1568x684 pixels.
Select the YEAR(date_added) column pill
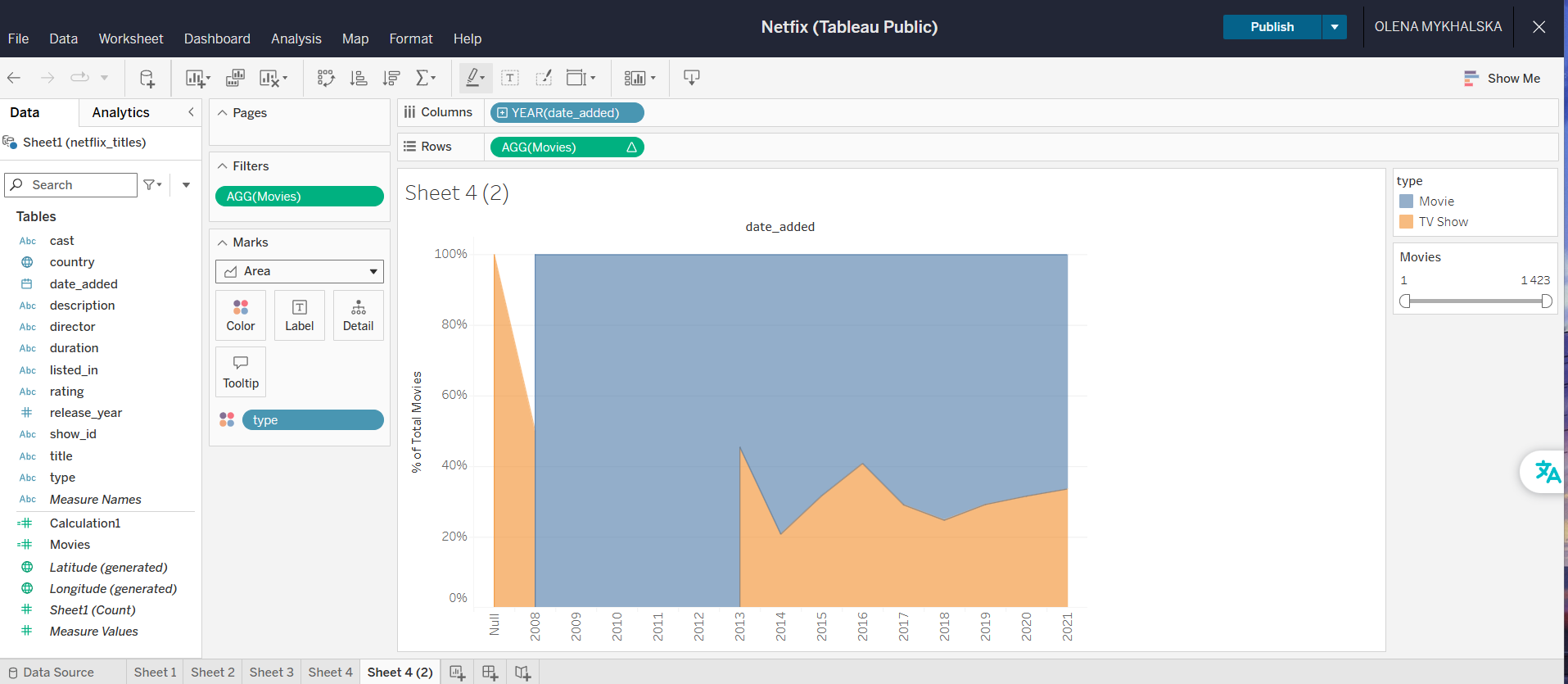tap(567, 113)
